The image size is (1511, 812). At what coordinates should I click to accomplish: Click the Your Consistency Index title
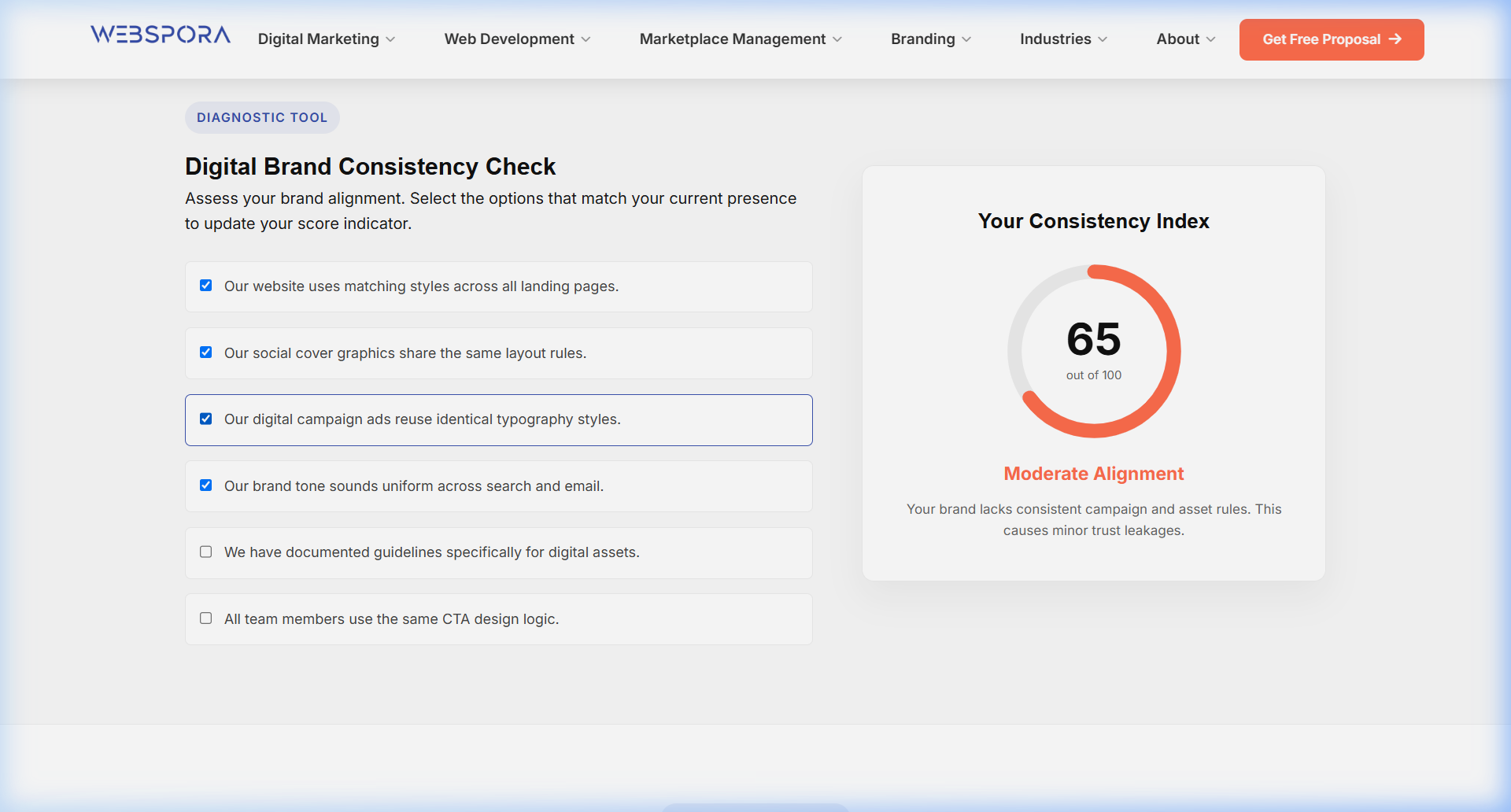1094,221
